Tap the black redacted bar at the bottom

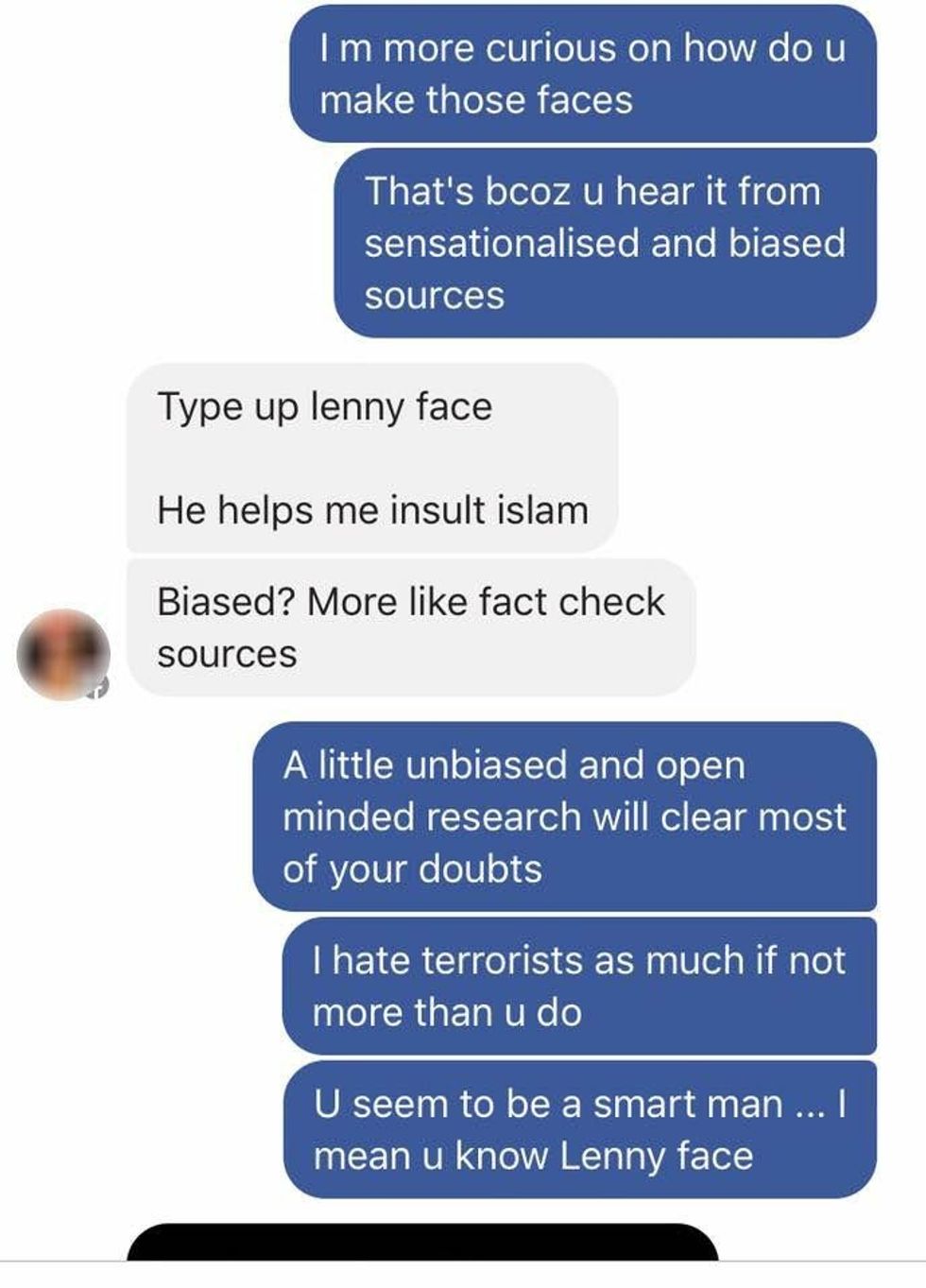422,1242
